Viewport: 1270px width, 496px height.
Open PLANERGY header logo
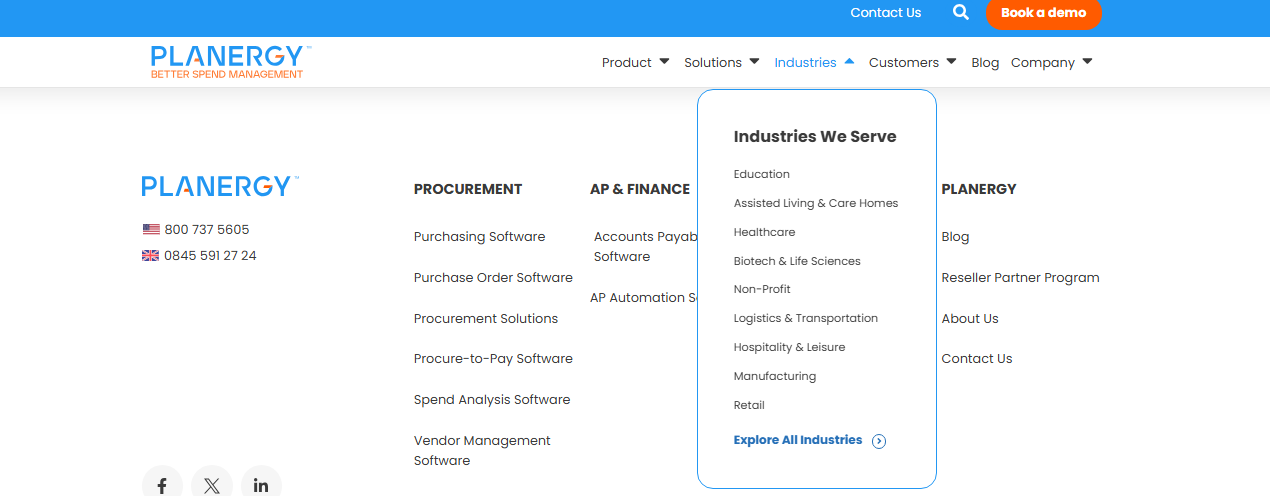(231, 61)
